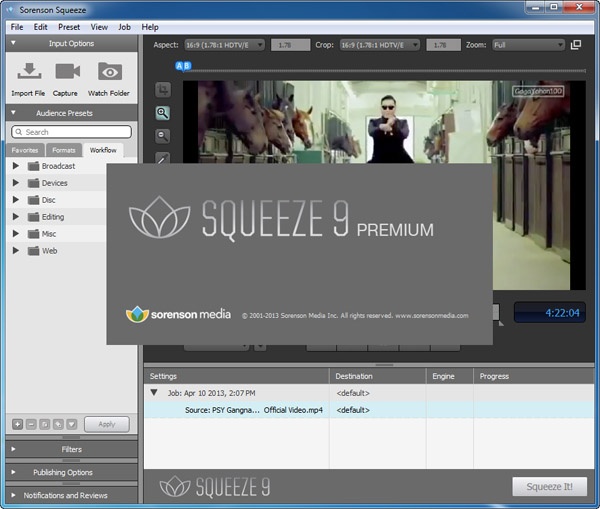Open the View menu

point(99,27)
